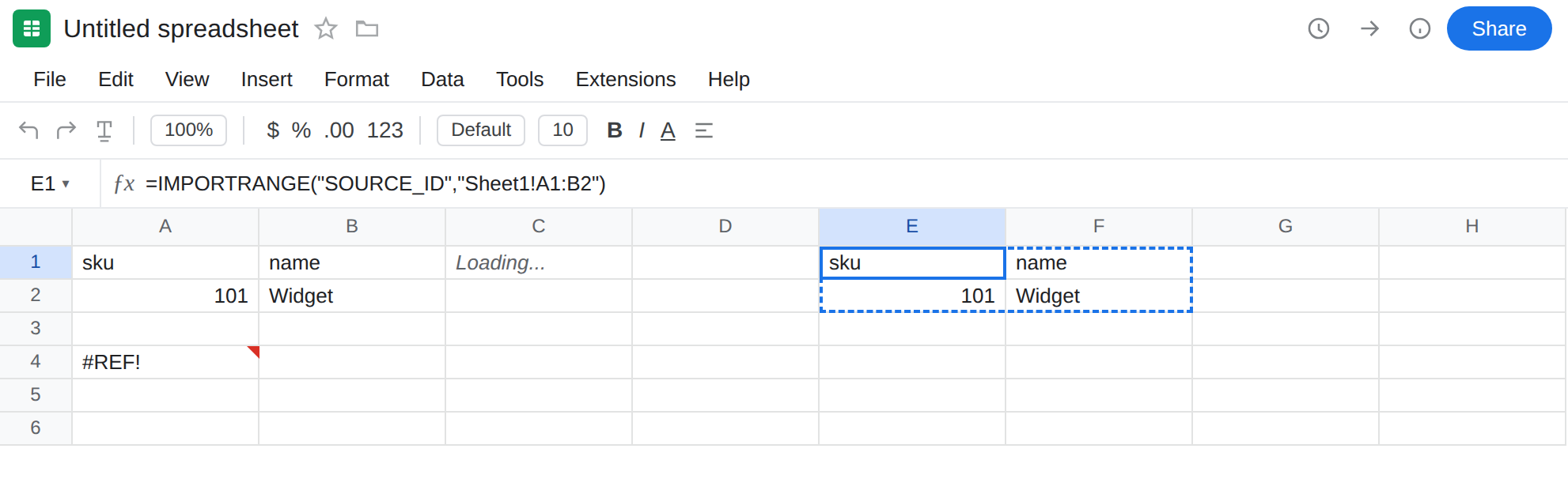Toggle bold formatting
The width and height of the screenshot is (1568, 490).
click(615, 130)
